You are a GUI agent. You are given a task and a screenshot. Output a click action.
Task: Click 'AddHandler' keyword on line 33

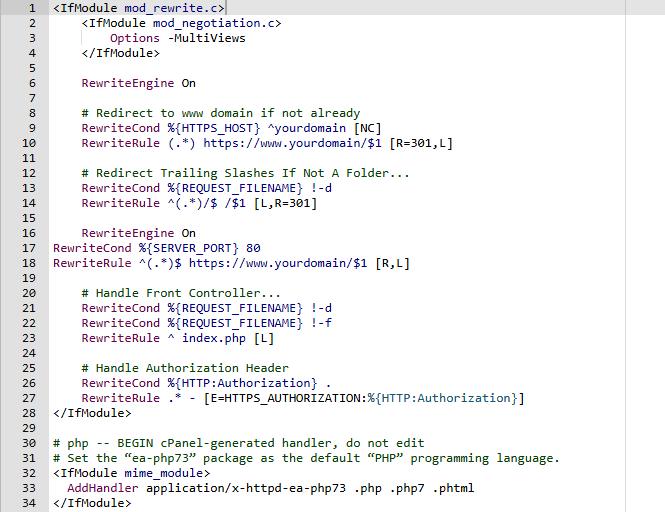tap(103, 488)
